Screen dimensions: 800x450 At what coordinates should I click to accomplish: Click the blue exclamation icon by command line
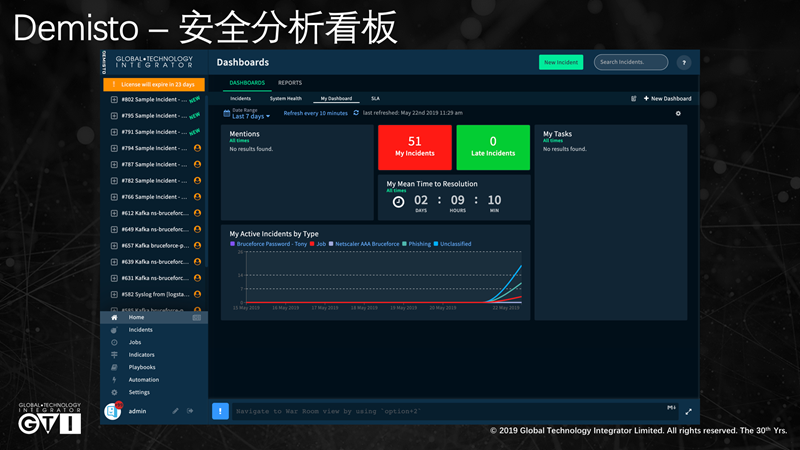(x=220, y=411)
